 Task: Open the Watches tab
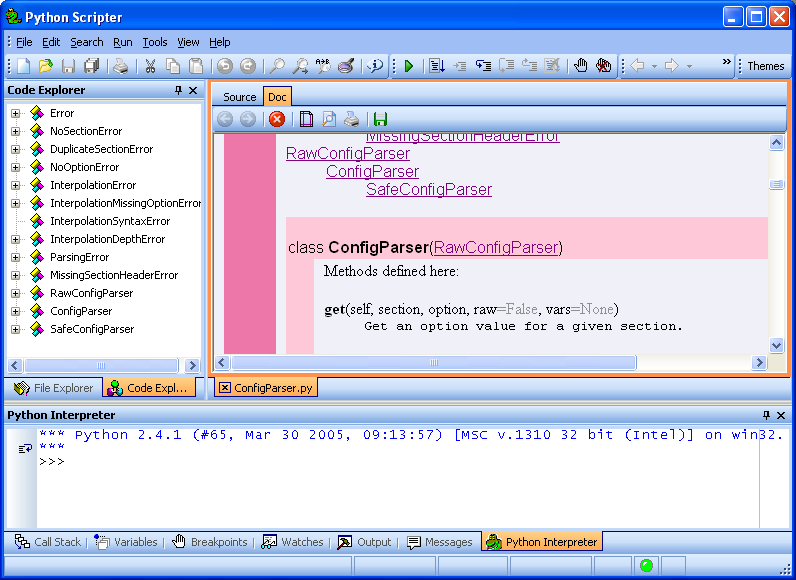[292, 542]
